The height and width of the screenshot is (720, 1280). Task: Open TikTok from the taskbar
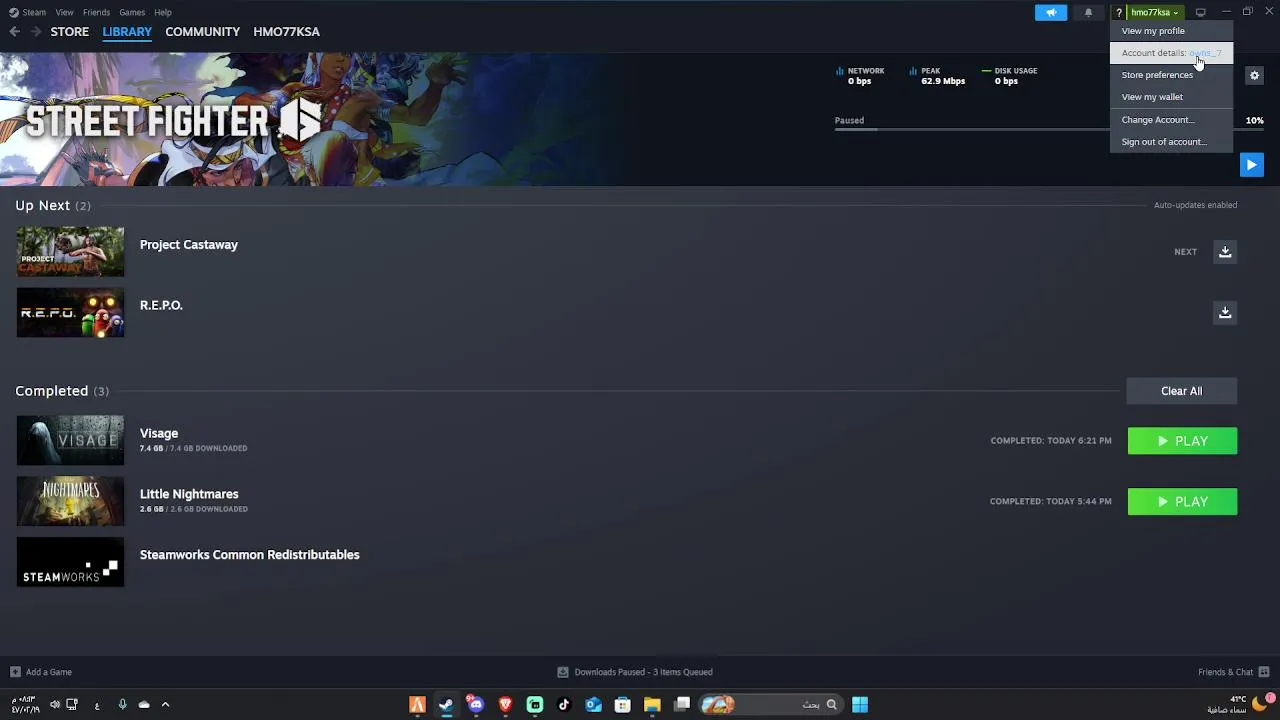point(564,705)
